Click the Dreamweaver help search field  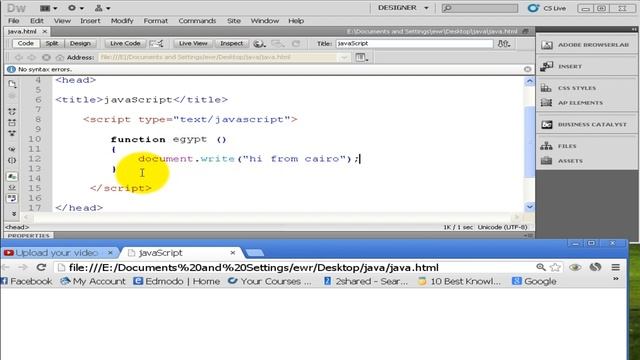click(x=480, y=8)
